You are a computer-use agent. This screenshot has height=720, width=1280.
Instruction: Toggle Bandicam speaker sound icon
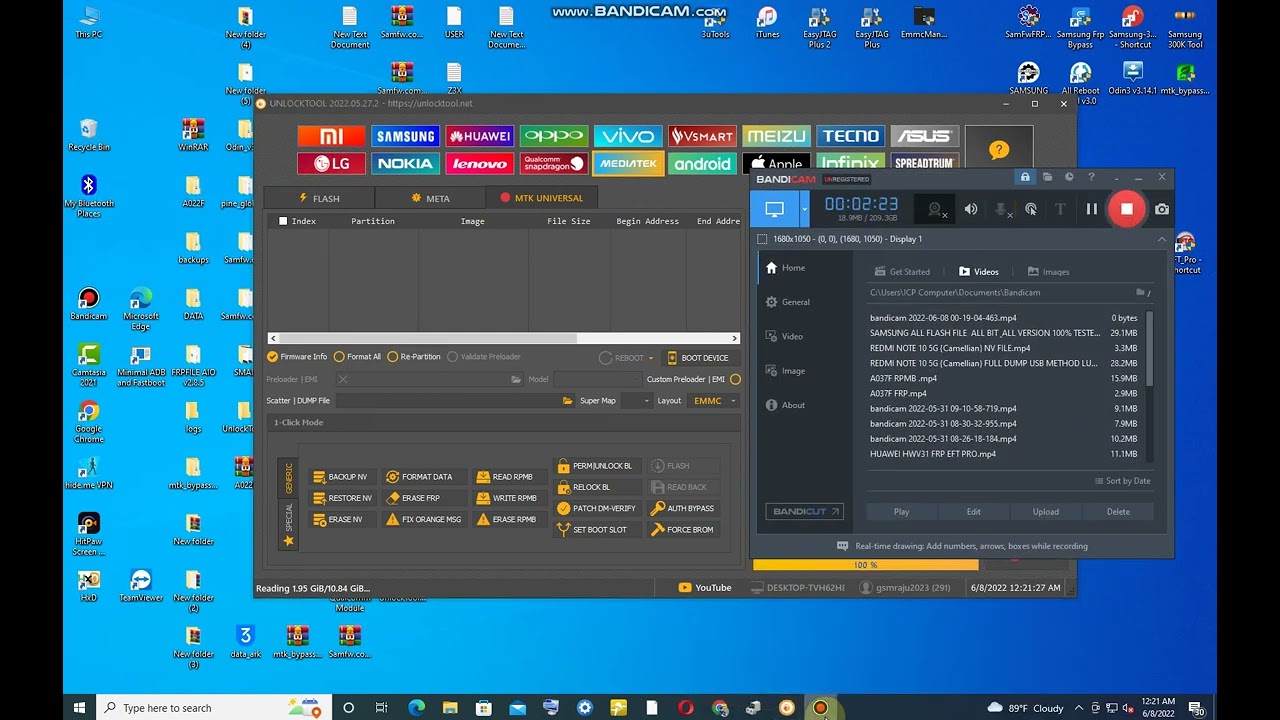[971, 209]
